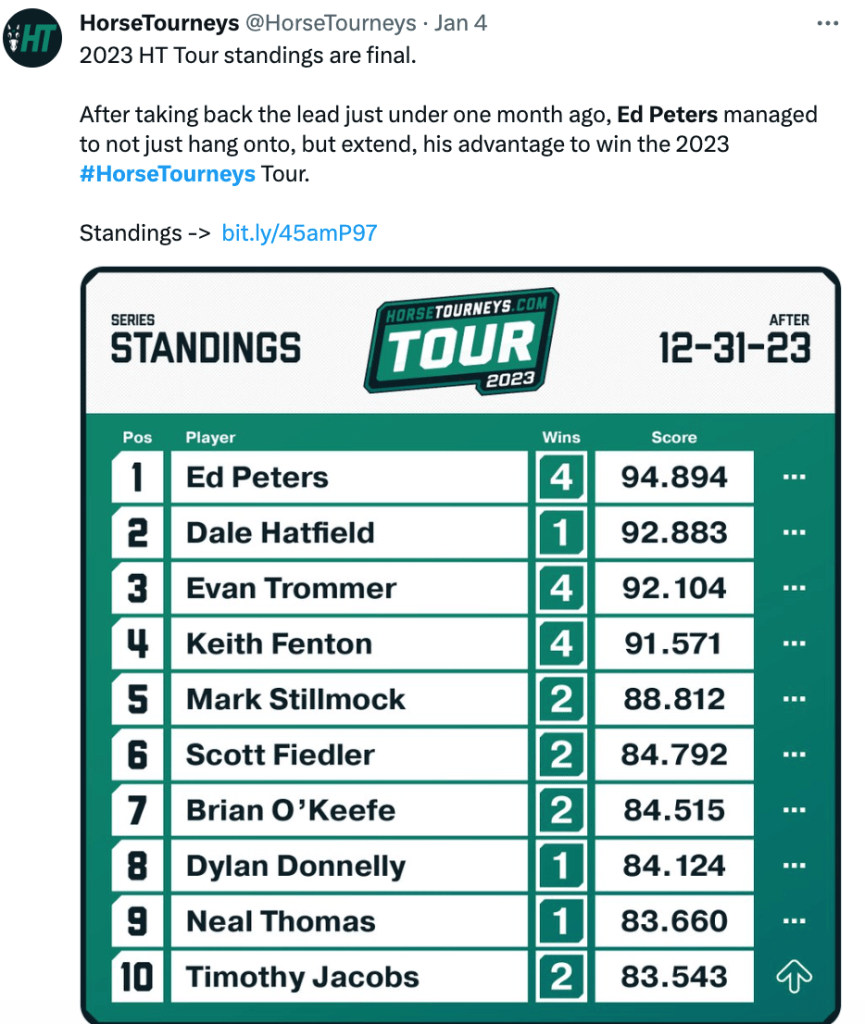This screenshot has height=1024, width=865.
Task: Open the bit.ly/45amP97 standings link
Action: pos(299,233)
